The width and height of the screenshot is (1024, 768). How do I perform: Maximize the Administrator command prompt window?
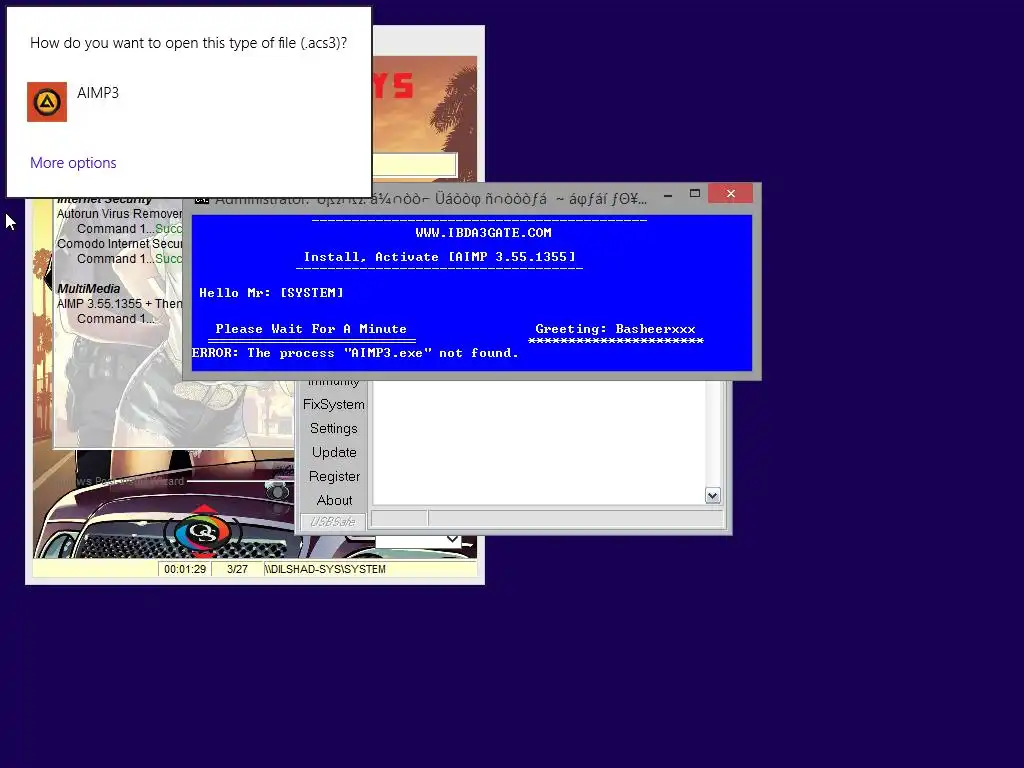[695, 194]
